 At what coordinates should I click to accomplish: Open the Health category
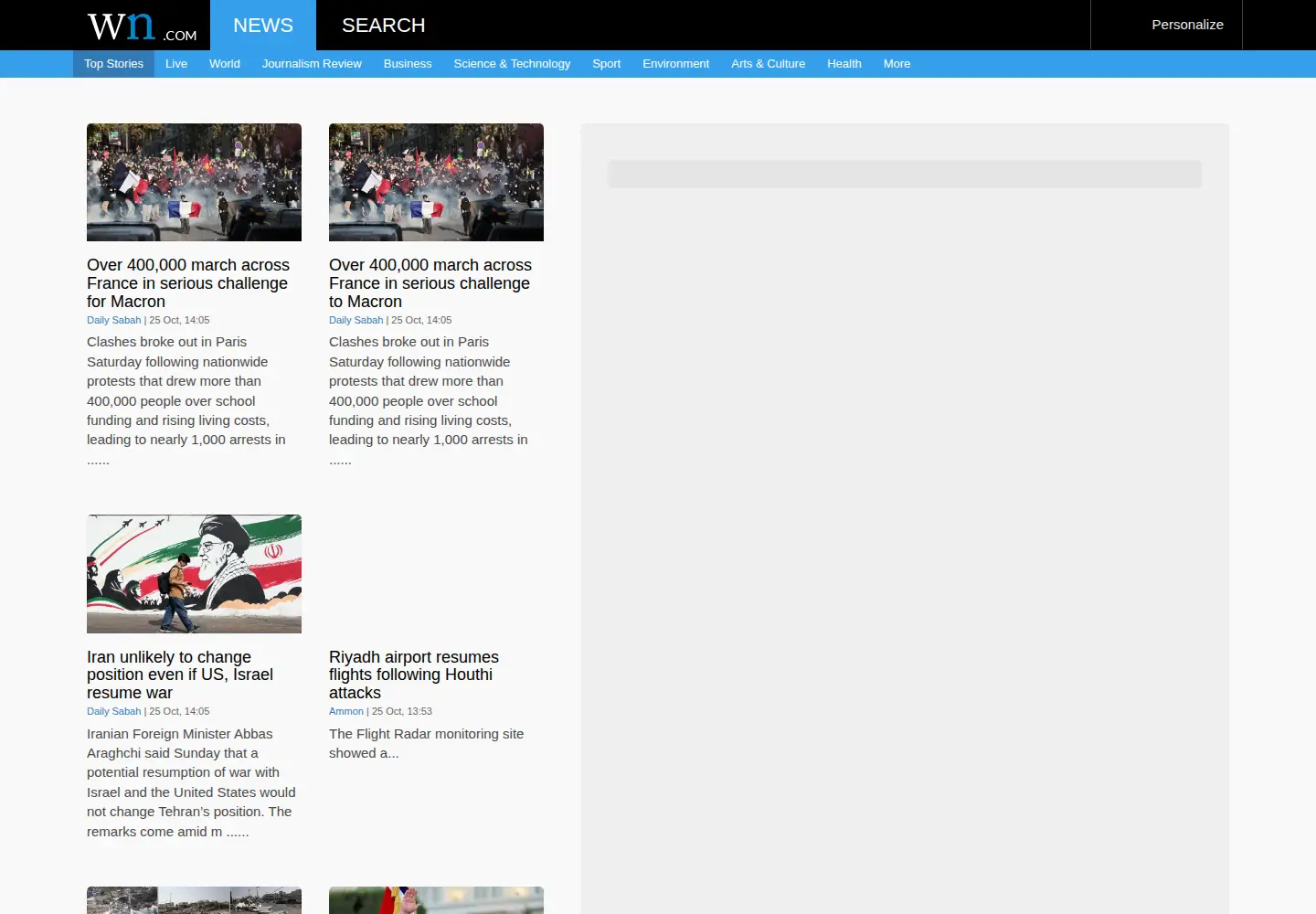844,64
